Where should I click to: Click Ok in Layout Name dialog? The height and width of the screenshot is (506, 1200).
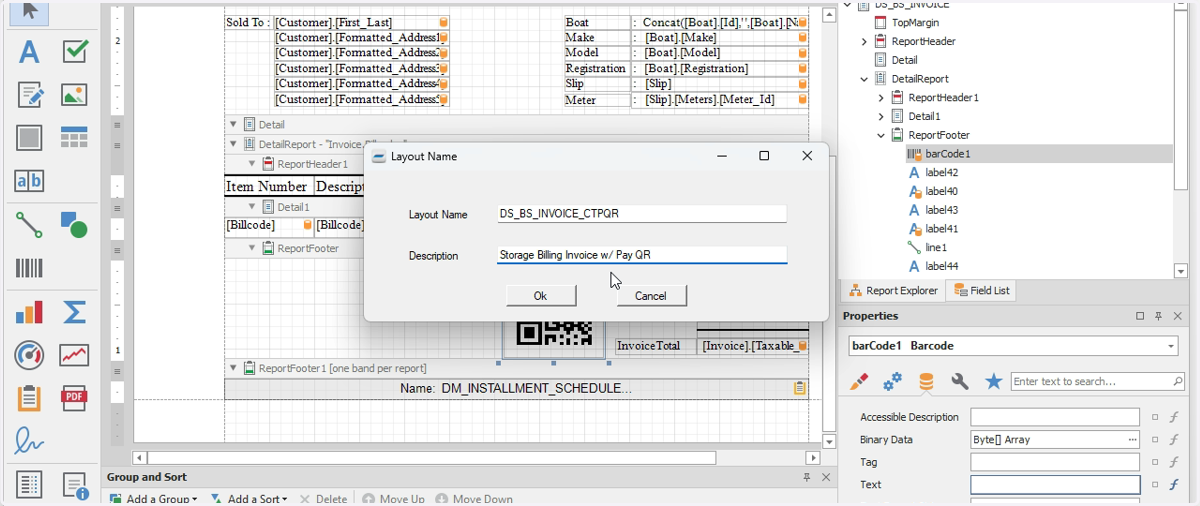541,296
